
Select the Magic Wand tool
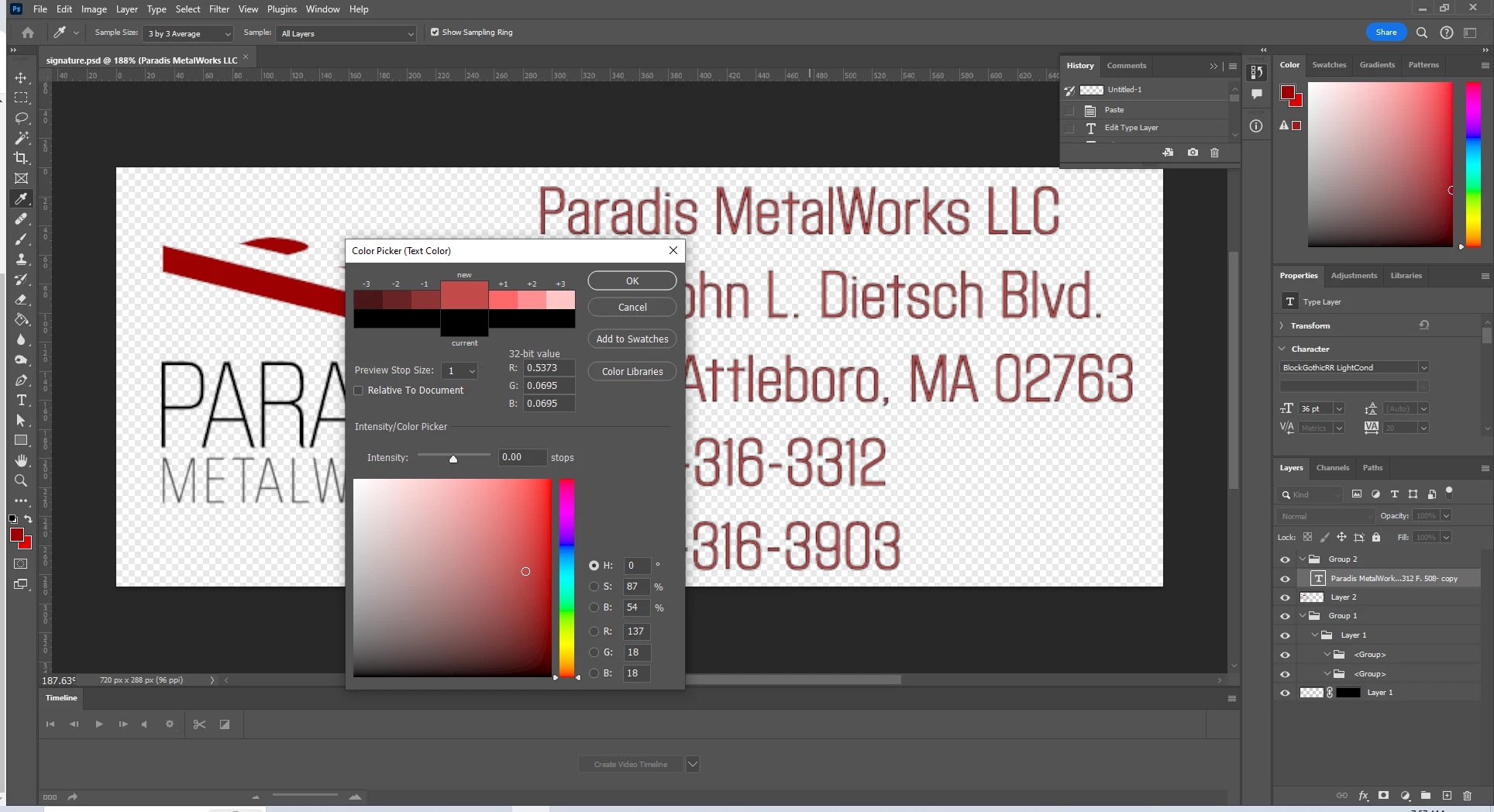21,138
